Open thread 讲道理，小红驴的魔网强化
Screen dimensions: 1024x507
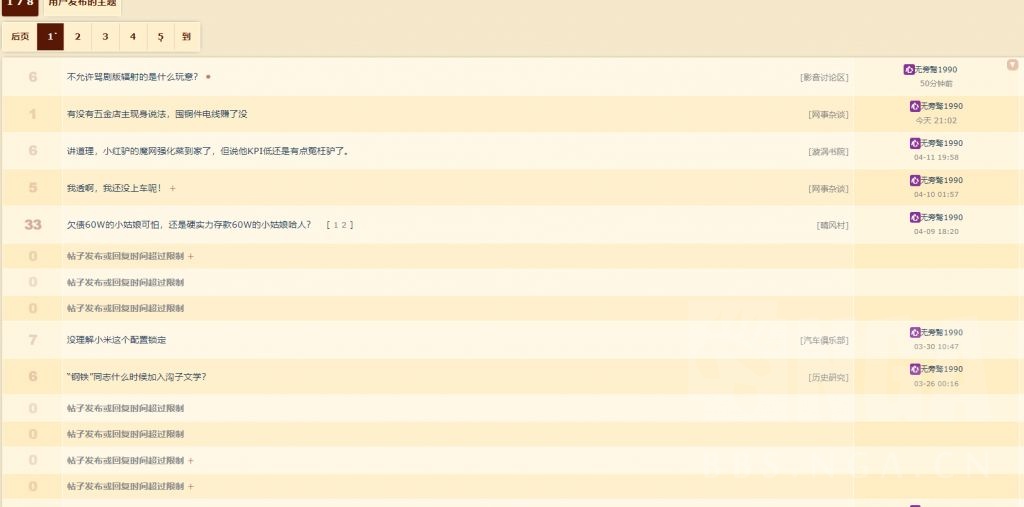(208, 151)
